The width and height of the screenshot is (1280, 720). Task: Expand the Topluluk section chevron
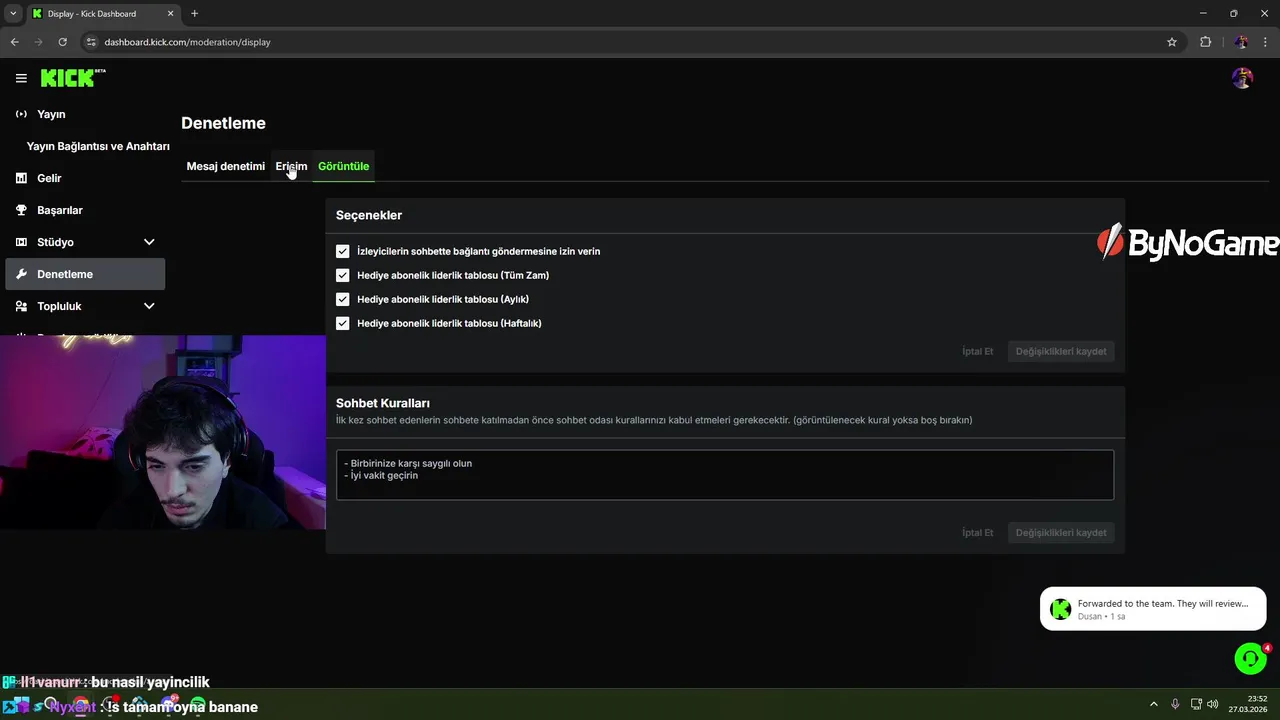(x=149, y=306)
